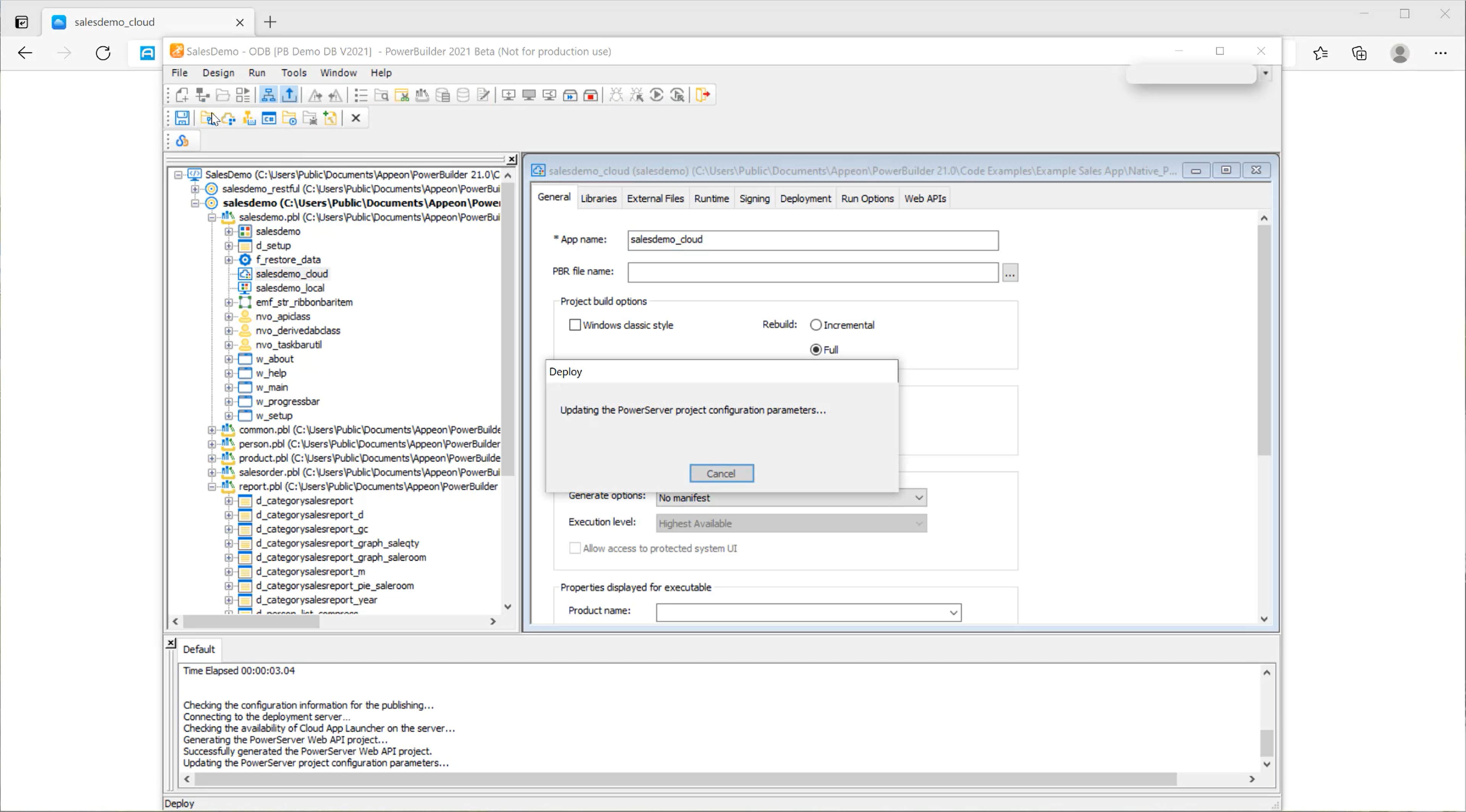The height and width of the screenshot is (812, 1466).
Task: Enable Windows classic style checkbox
Action: pos(575,325)
